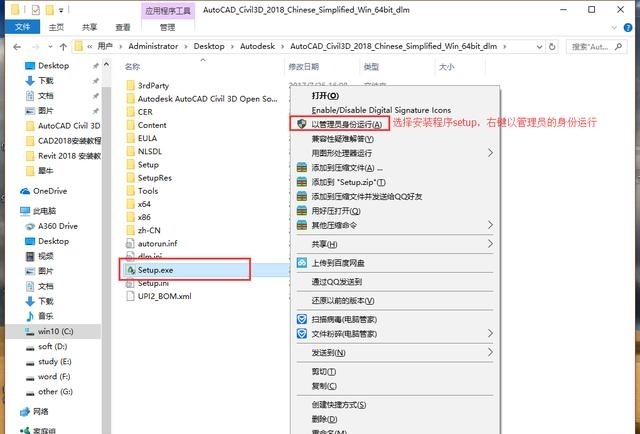Choose 删除(D) from context menu

324,419
